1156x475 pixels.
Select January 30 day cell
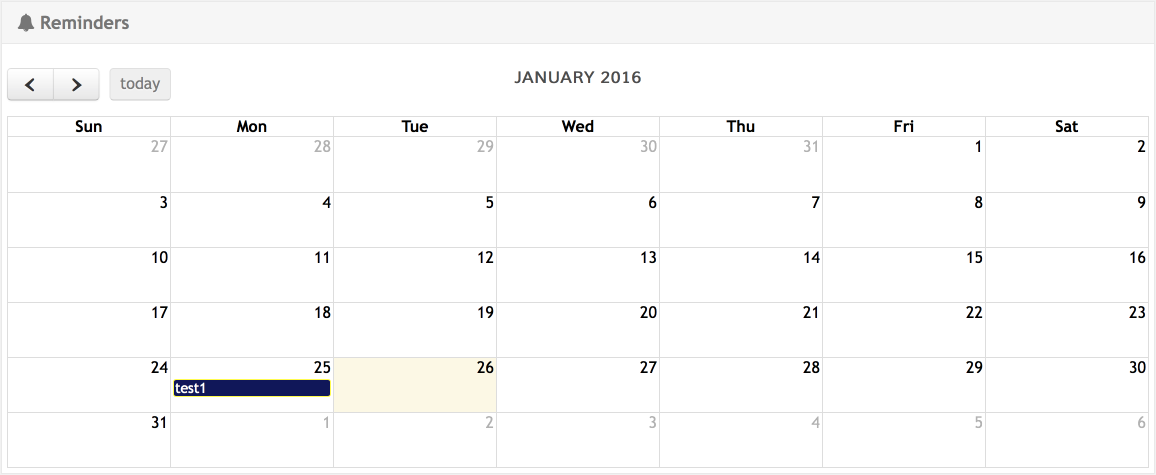coord(1067,385)
